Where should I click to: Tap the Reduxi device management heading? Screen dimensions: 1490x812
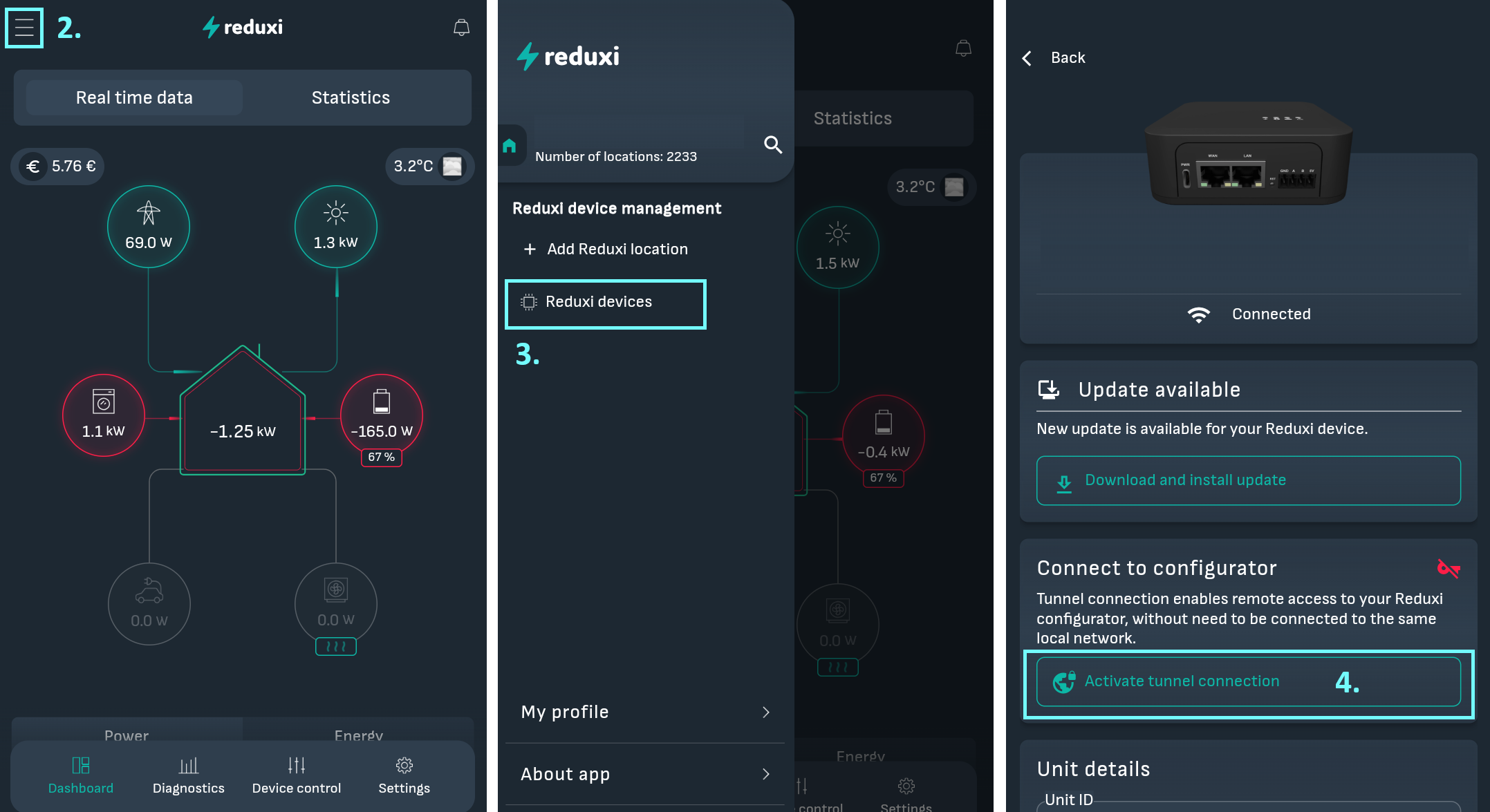[617, 209]
